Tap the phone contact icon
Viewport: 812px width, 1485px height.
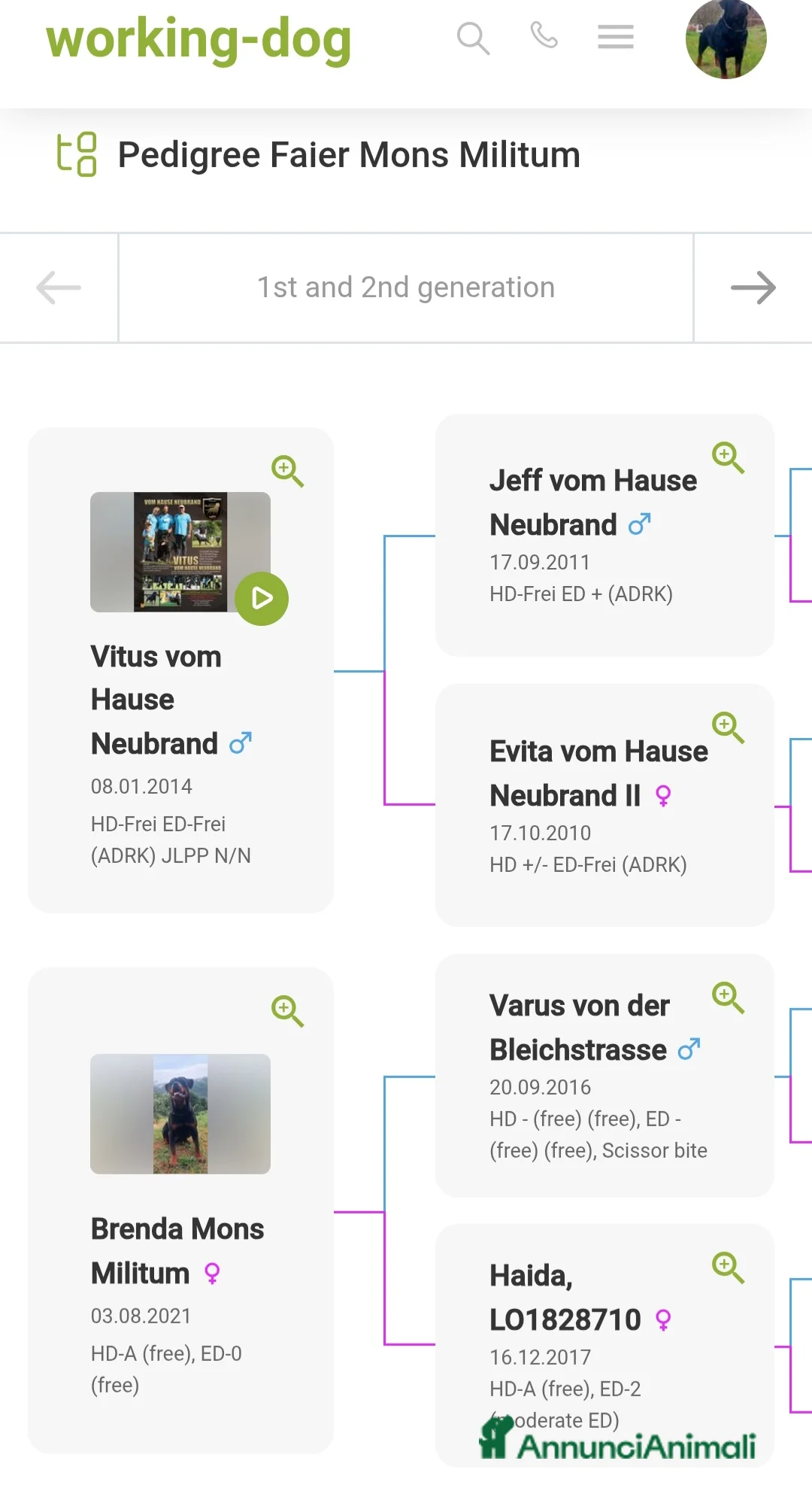pos(544,35)
